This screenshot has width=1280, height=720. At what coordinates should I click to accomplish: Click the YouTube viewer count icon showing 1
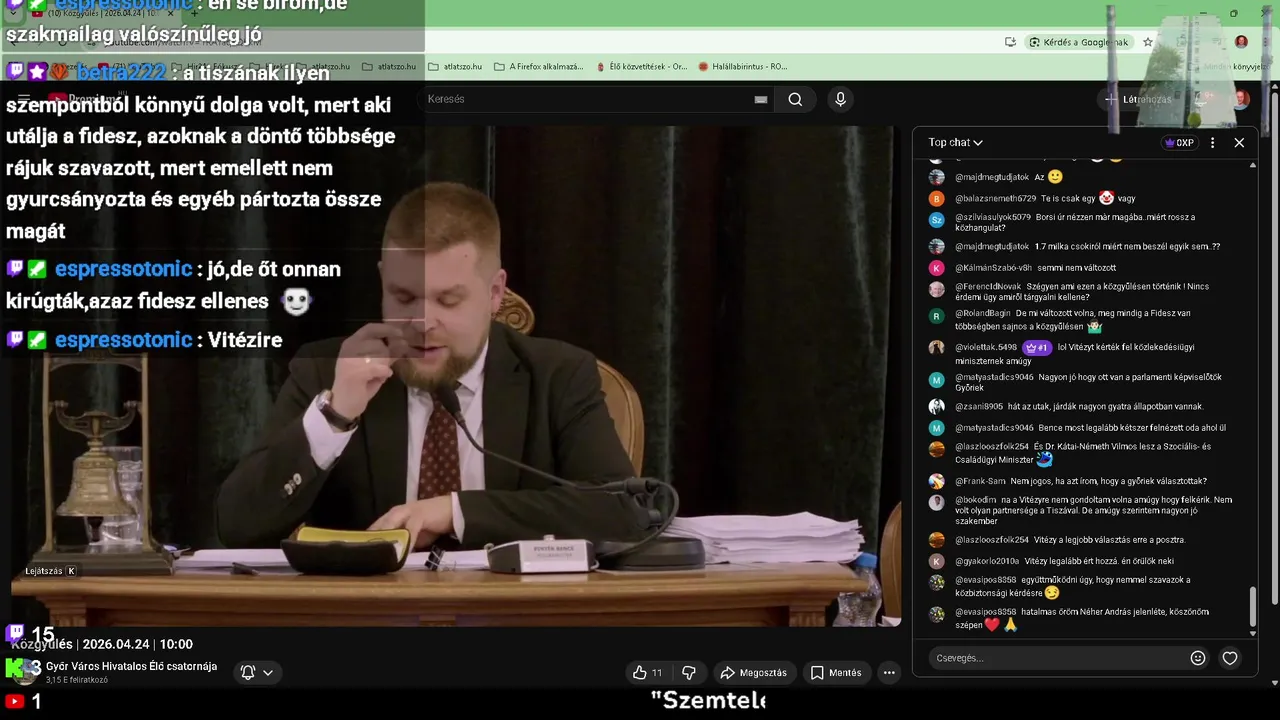pos(15,702)
